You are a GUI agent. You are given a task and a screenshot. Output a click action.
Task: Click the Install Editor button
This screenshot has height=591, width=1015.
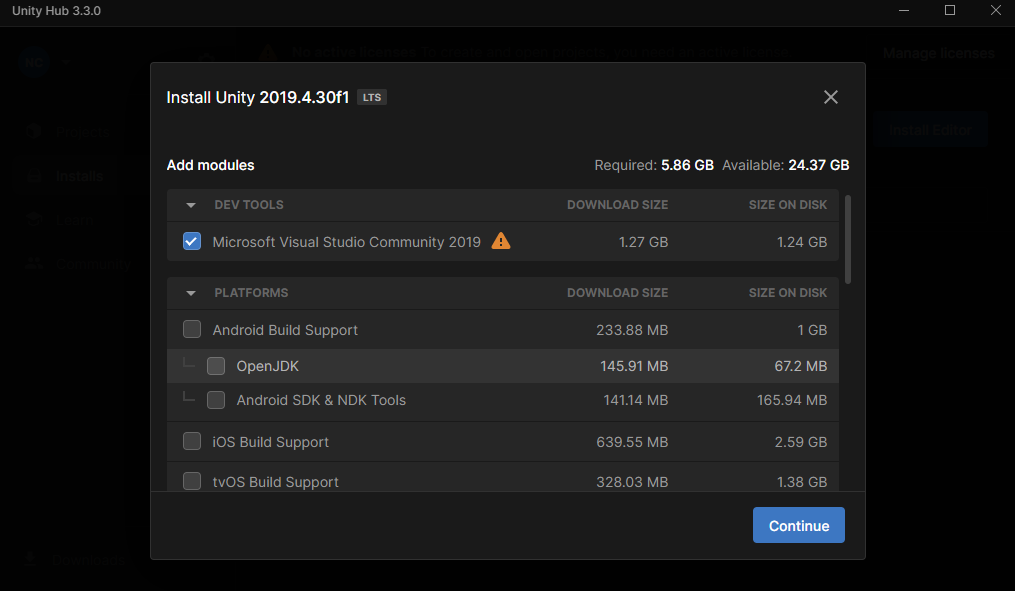[x=929, y=129]
